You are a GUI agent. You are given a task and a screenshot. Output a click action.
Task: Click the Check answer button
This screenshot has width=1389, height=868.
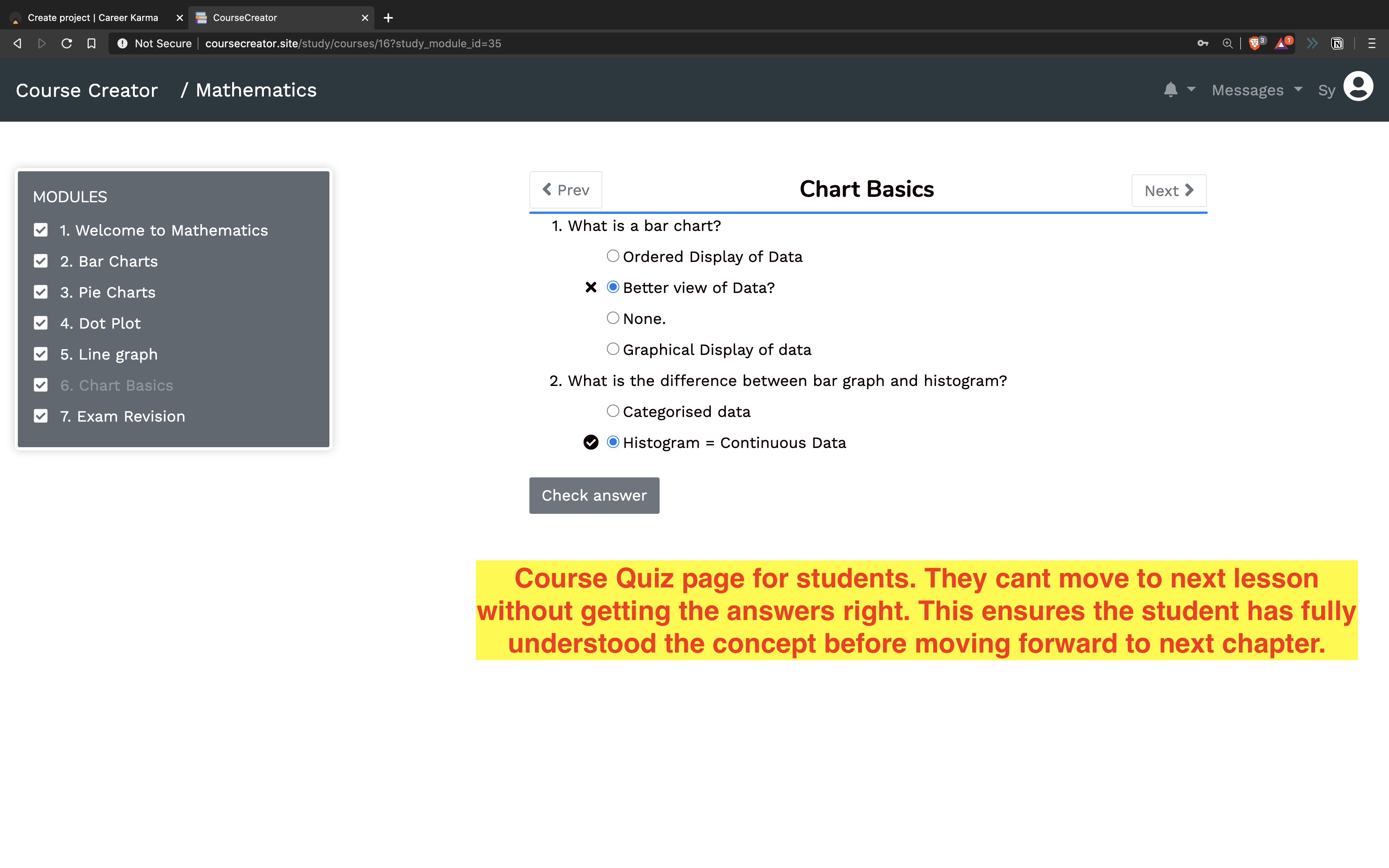pyautogui.click(x=594, y=496)
